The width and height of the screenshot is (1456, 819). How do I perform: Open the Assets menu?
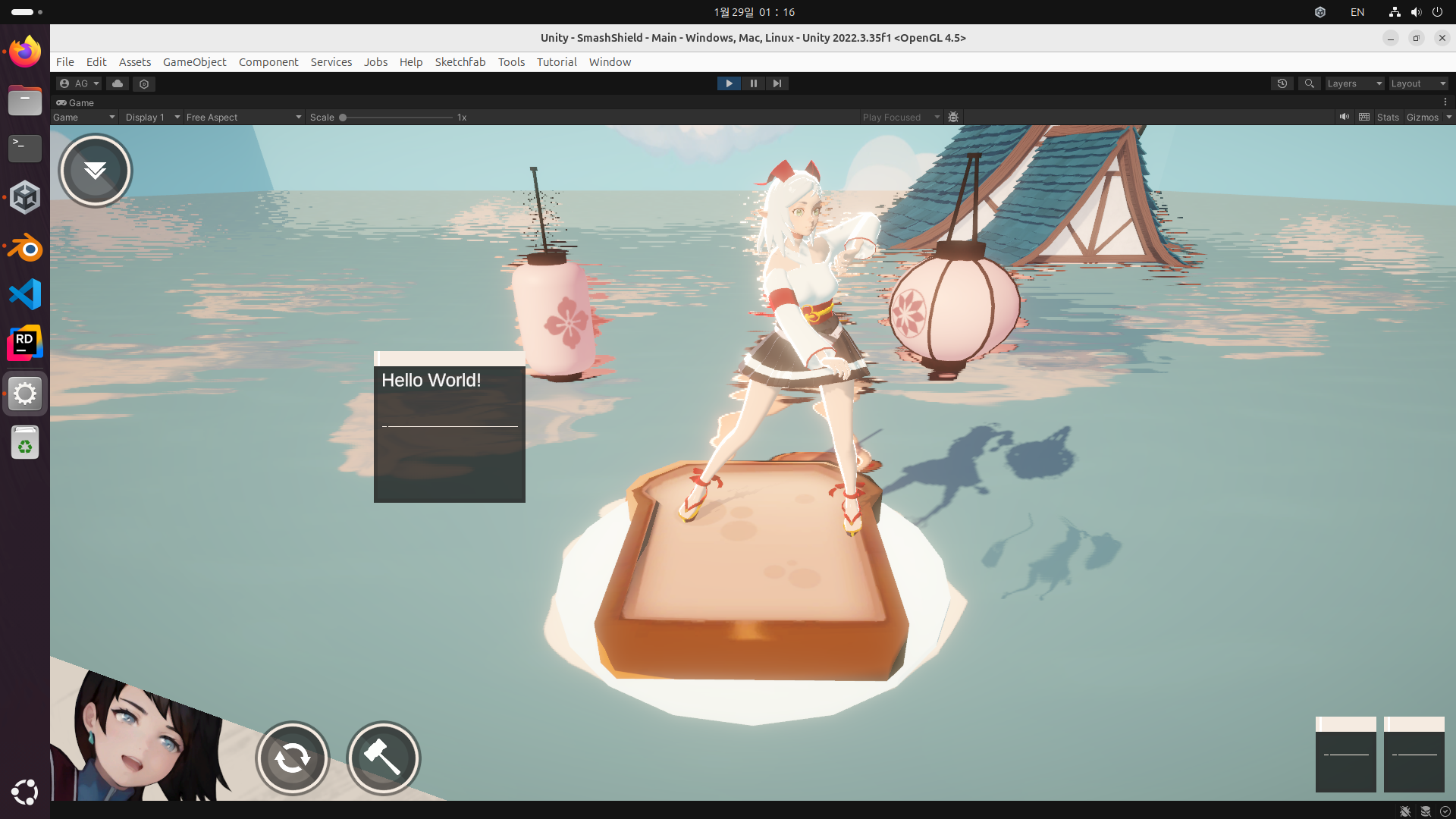(x=135, y=62)
